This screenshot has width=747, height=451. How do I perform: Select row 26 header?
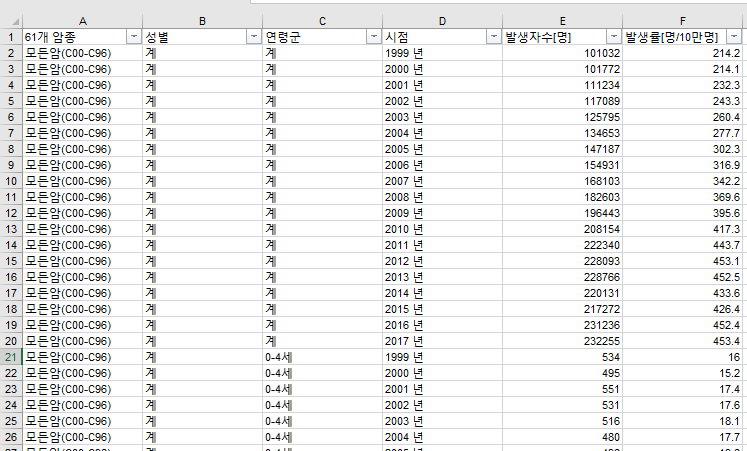(11, 437)
